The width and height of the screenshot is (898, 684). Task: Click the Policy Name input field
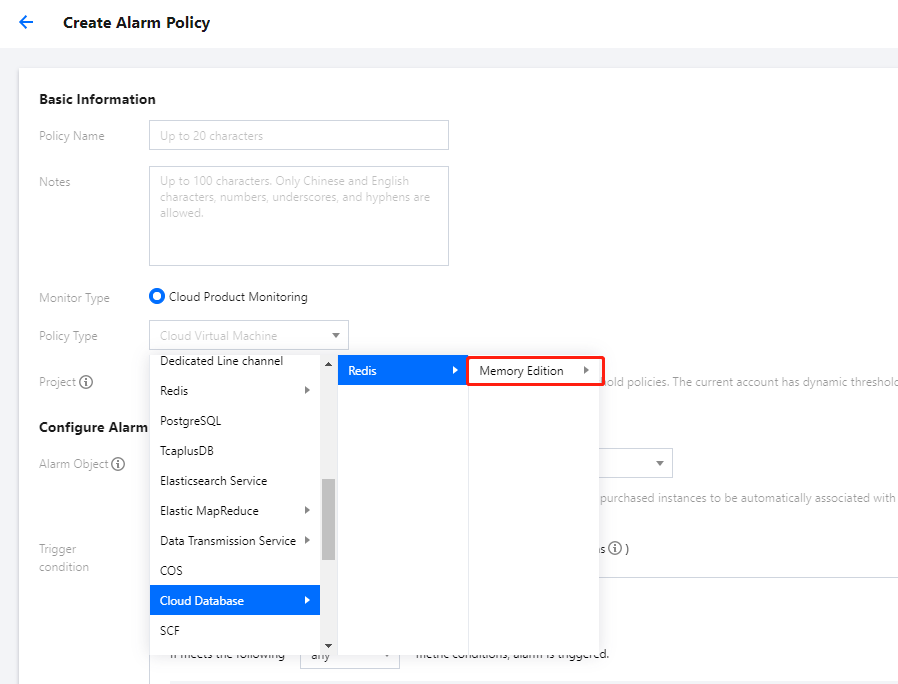click(298, 136)
